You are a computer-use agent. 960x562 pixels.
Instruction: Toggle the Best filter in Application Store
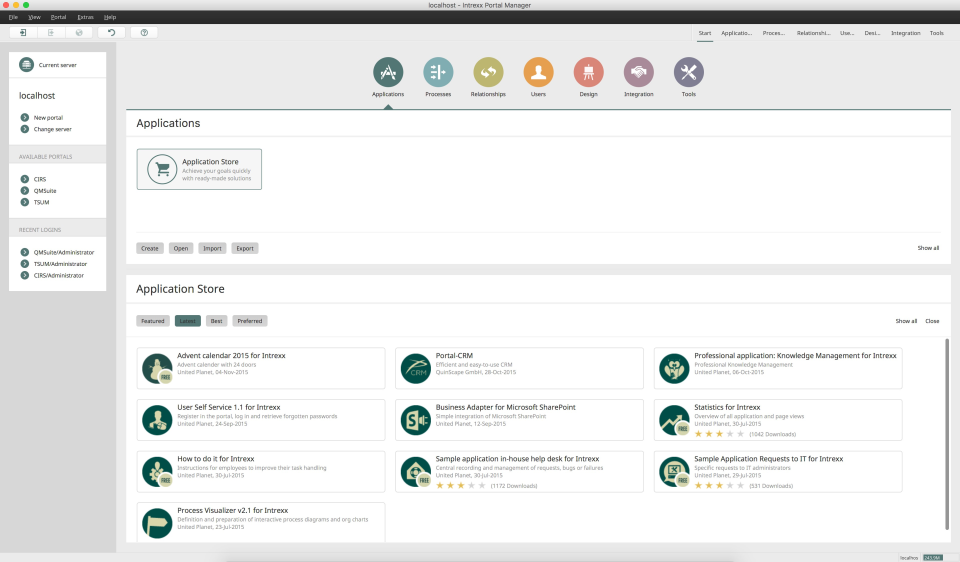[x=217, y=321]
